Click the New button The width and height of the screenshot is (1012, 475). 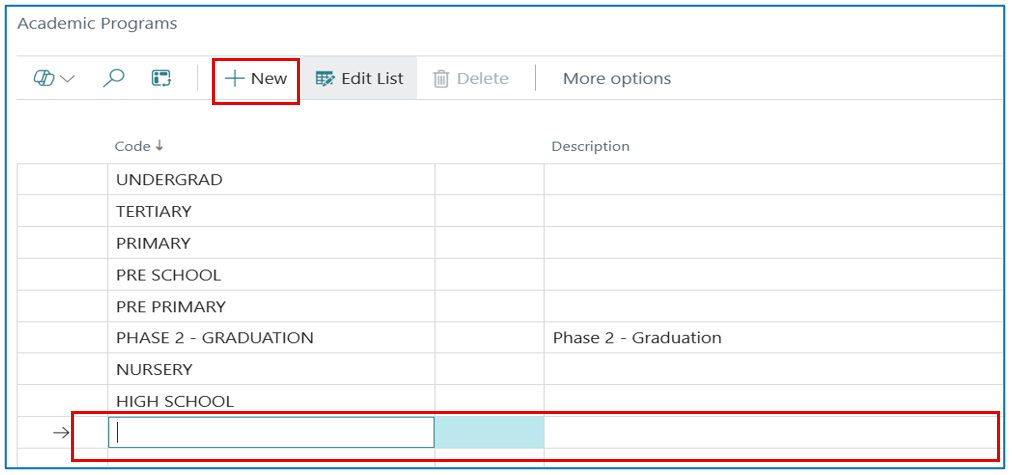[256, 79]
